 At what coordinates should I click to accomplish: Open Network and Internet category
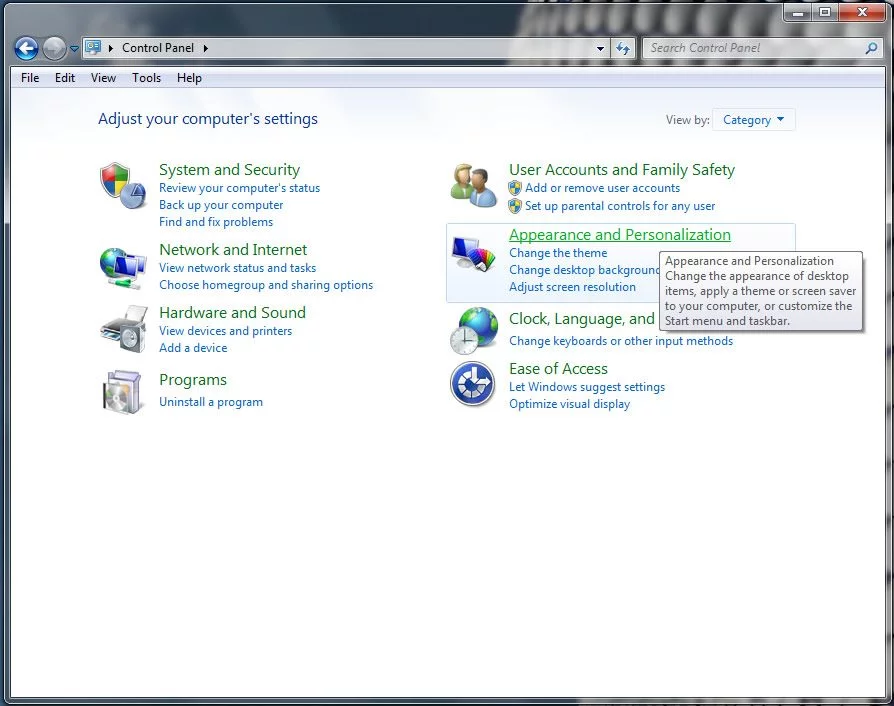click(x=233, y=250)
